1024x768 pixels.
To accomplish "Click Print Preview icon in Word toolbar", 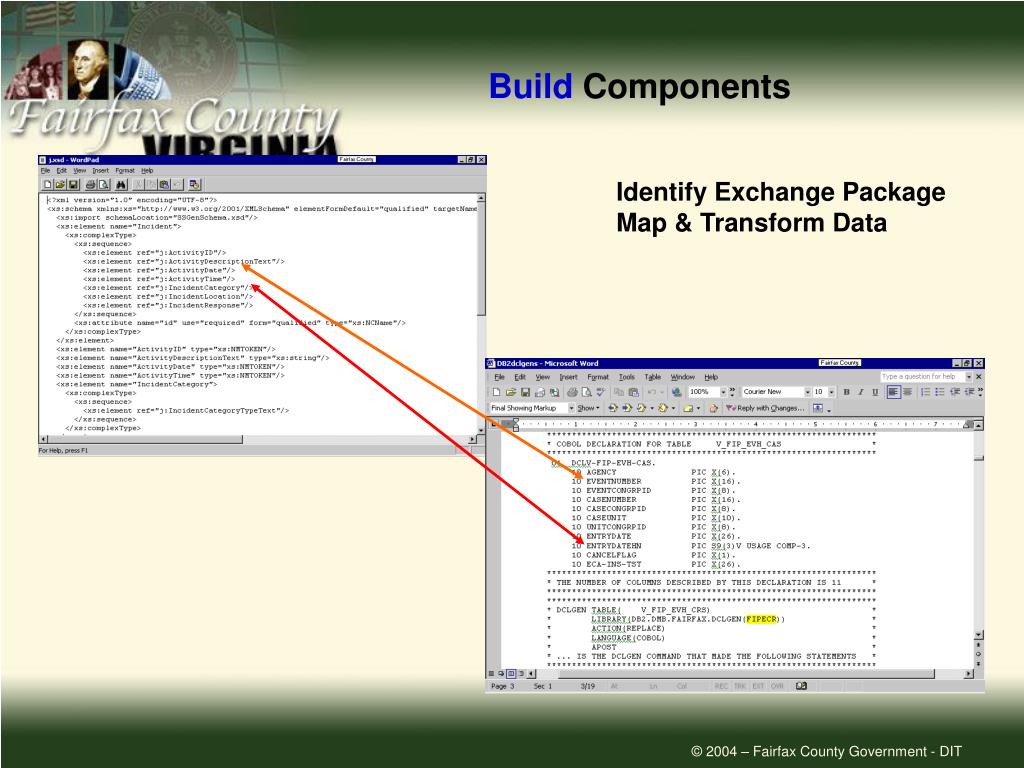I will (587, 392).
